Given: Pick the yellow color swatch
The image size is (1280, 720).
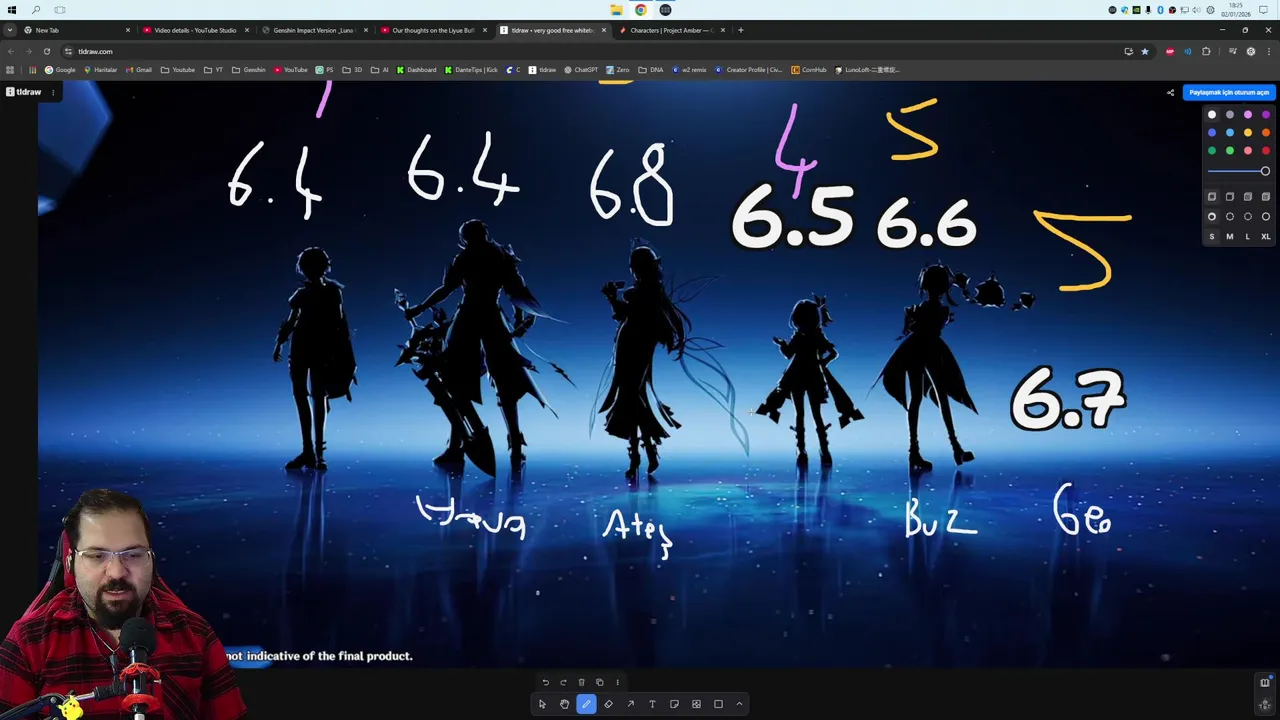Looking at the screenshot, I should point(1248,133).
